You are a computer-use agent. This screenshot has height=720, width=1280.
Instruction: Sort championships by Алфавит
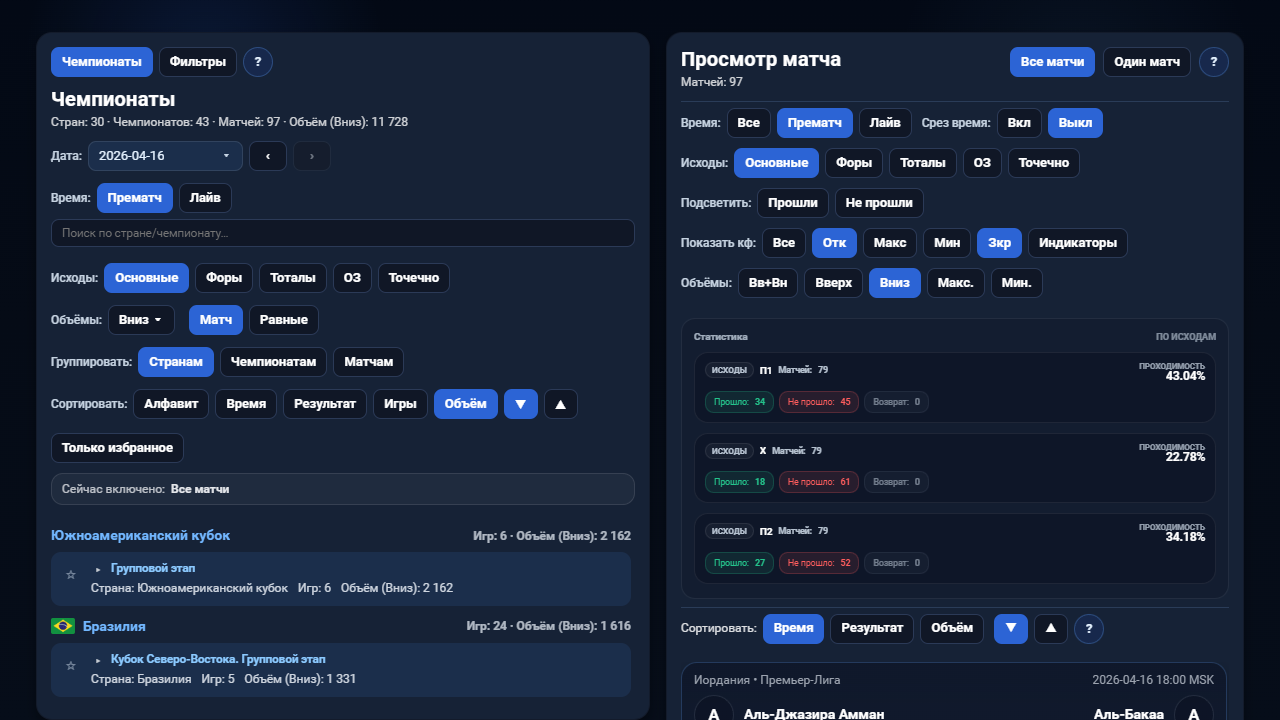(171, 404)
